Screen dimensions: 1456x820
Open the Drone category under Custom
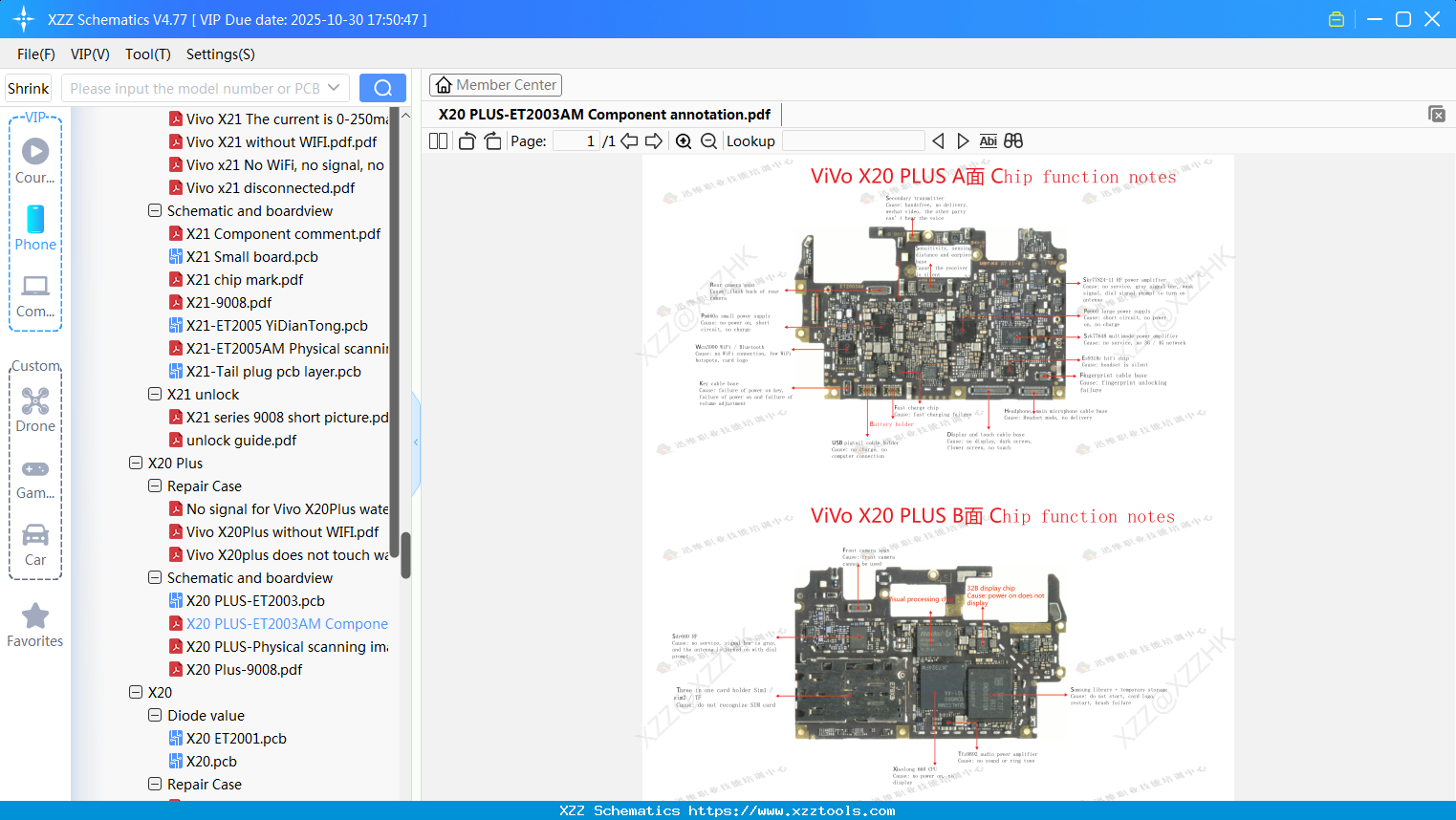click(x=34, y=405)
